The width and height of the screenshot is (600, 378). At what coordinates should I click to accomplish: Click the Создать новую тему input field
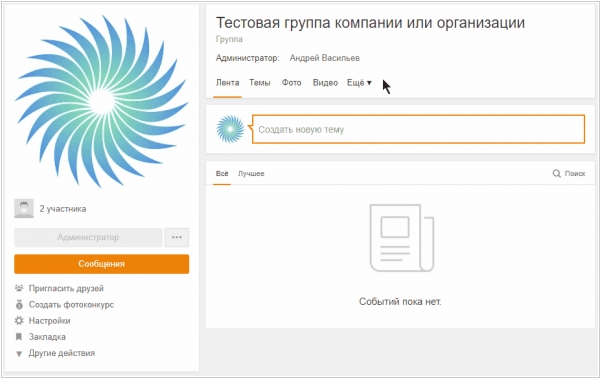[x=418, y=129]
